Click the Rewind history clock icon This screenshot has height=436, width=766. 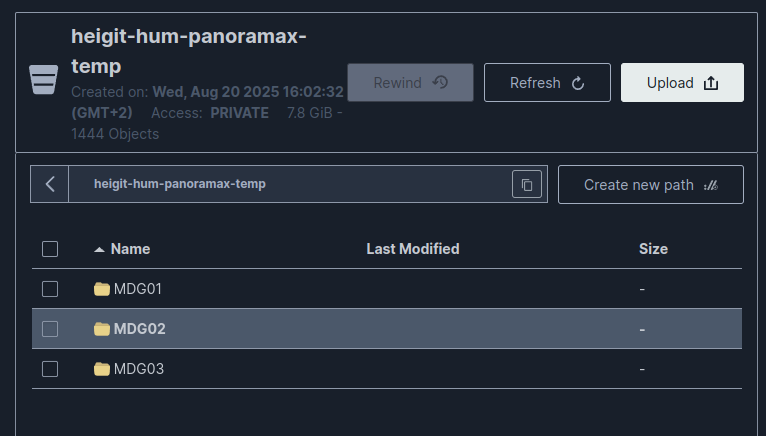click(440, 82)
